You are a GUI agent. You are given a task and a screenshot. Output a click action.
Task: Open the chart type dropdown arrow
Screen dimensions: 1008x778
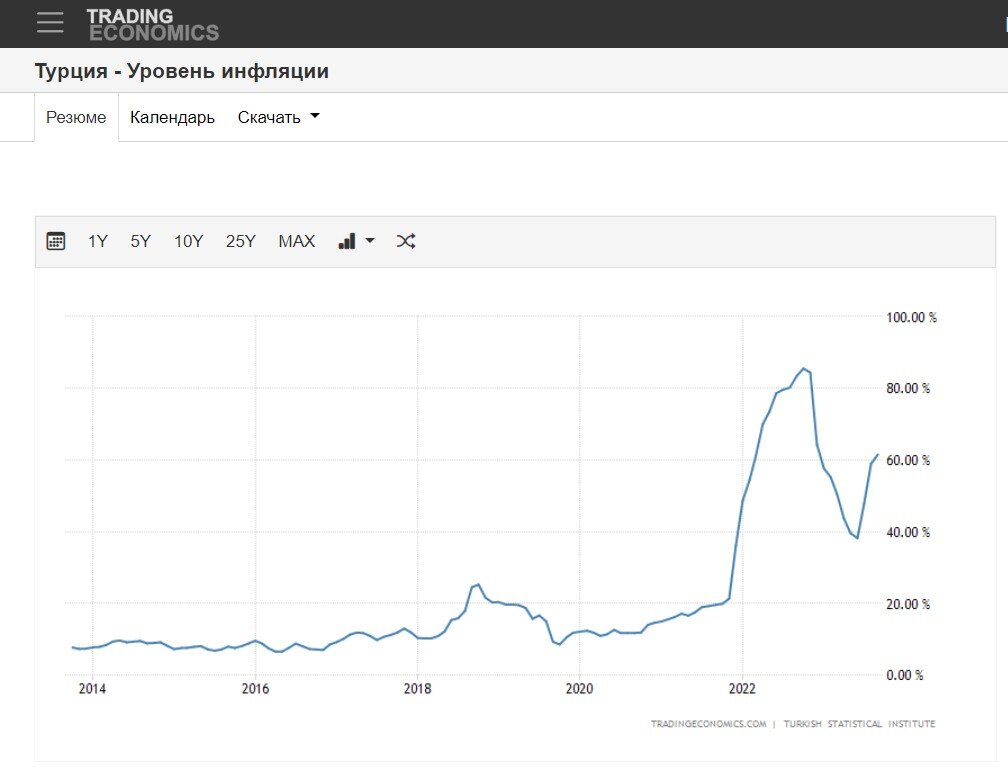pyautogui.click(x=368, y=240)
